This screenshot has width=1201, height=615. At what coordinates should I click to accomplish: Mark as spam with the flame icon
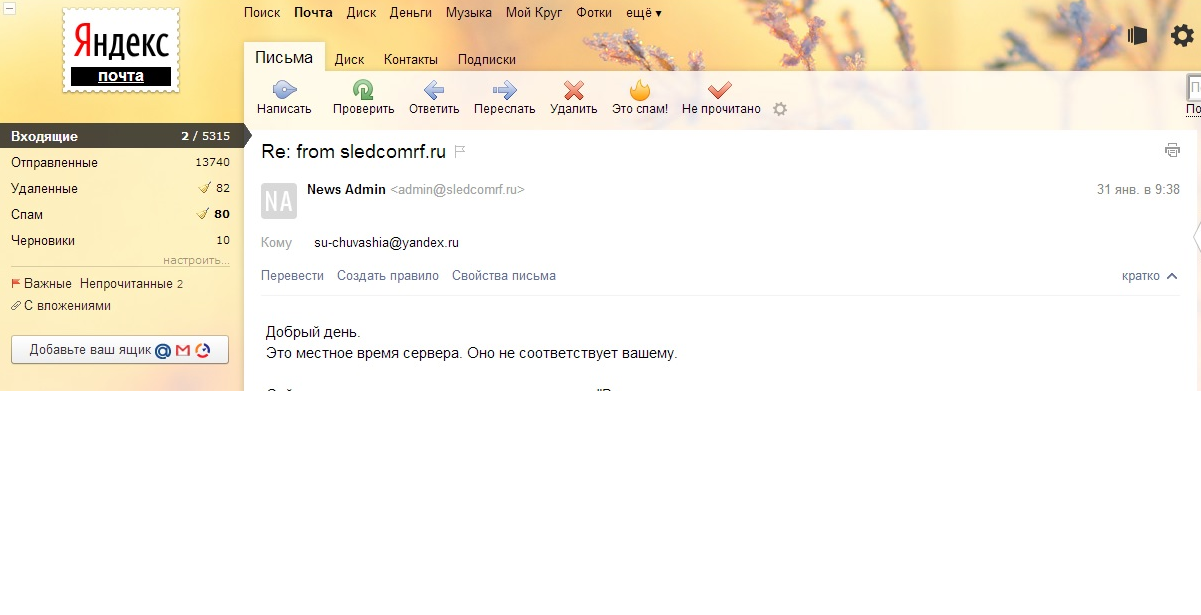(x=640, y=90)
